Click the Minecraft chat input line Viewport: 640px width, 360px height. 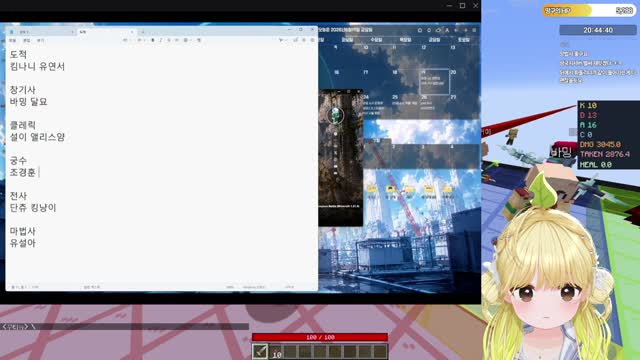point(124,327)
